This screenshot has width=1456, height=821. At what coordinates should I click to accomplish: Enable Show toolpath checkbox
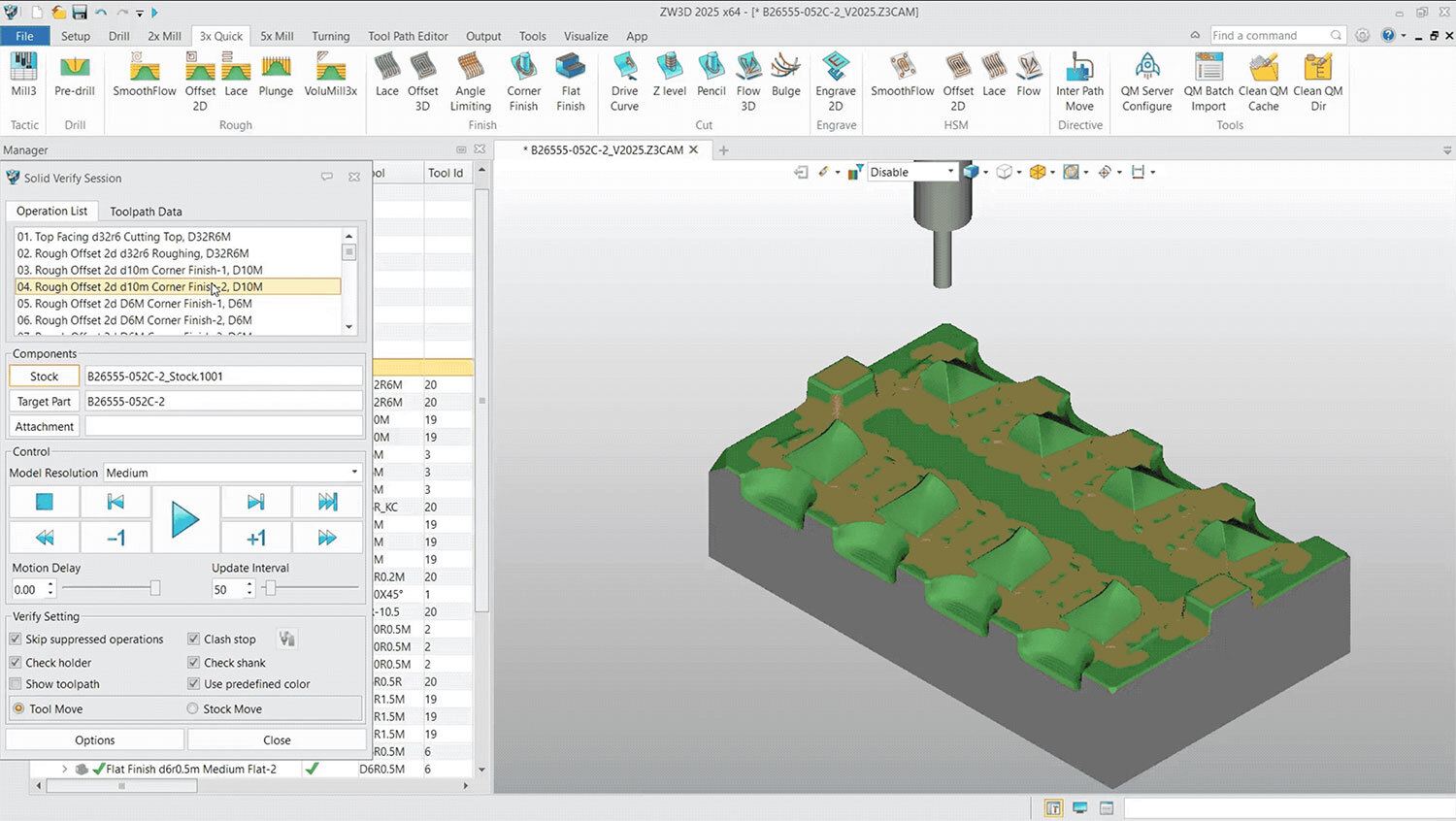[x=16, y=683]
